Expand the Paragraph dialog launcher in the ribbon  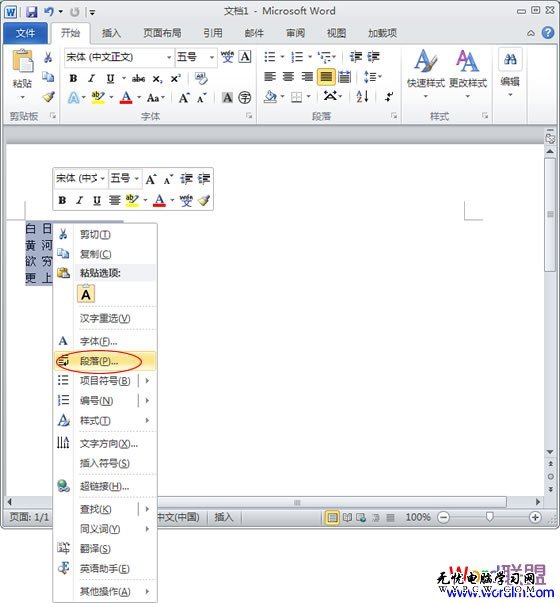point(393,115)
